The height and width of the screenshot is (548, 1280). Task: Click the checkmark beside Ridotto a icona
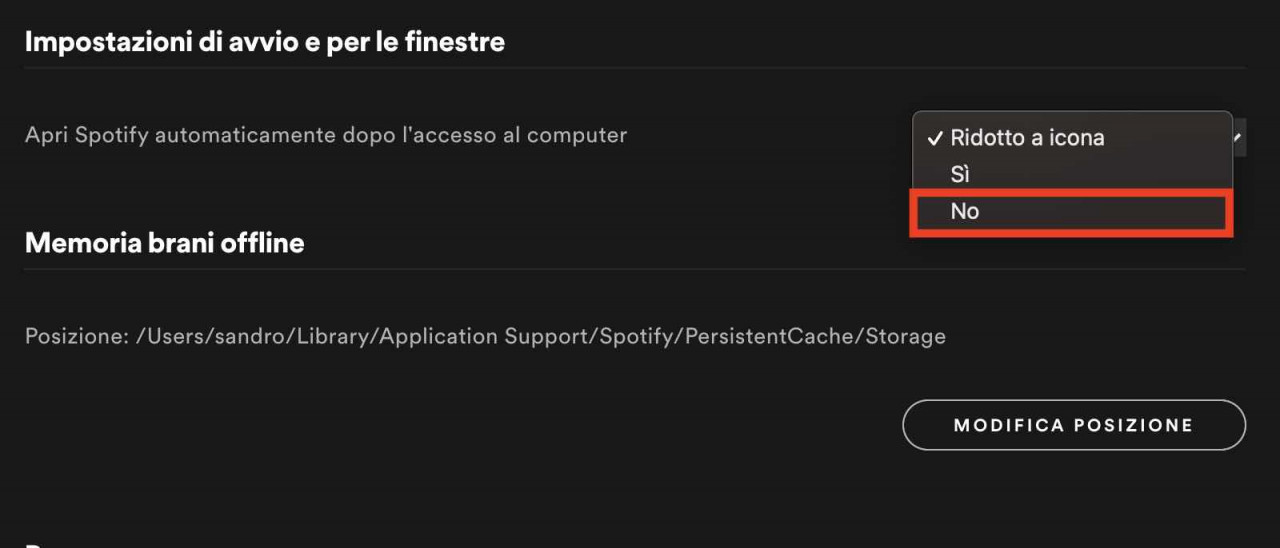(936, 138)
